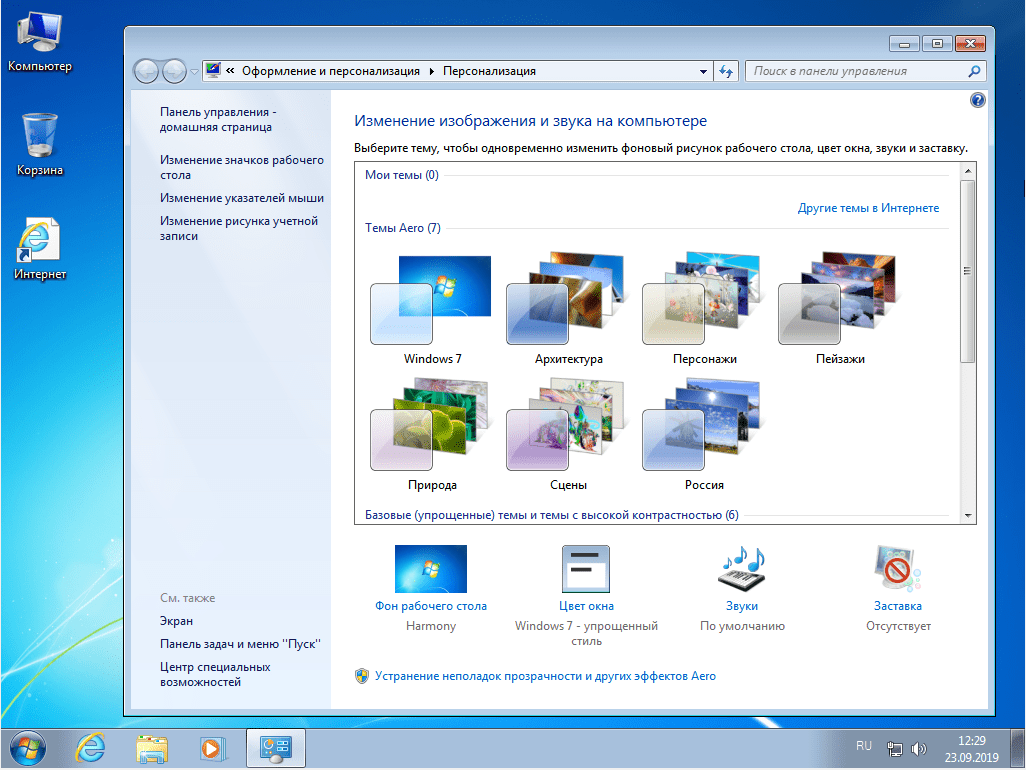Open Оформление и персонализация breadcrumb
Screen dimensions: 1026x770
click(330, 71)
